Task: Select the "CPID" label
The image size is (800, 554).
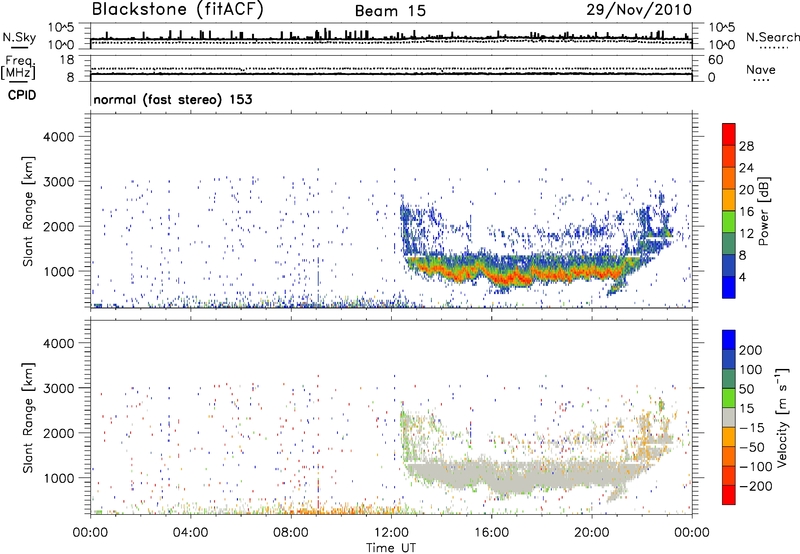Action: click(22, 95)
